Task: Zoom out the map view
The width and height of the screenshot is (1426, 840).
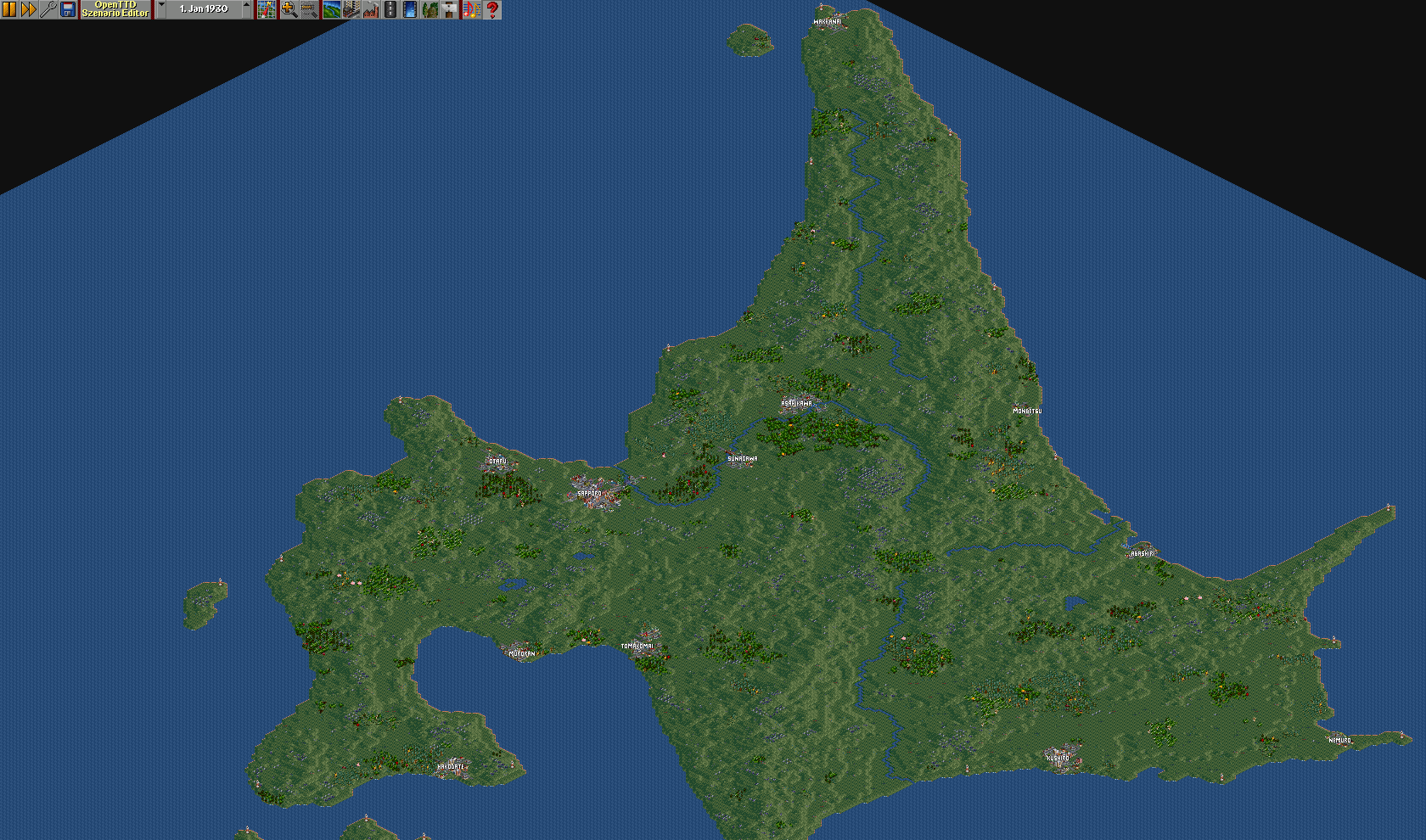Action: coord(309,9)
